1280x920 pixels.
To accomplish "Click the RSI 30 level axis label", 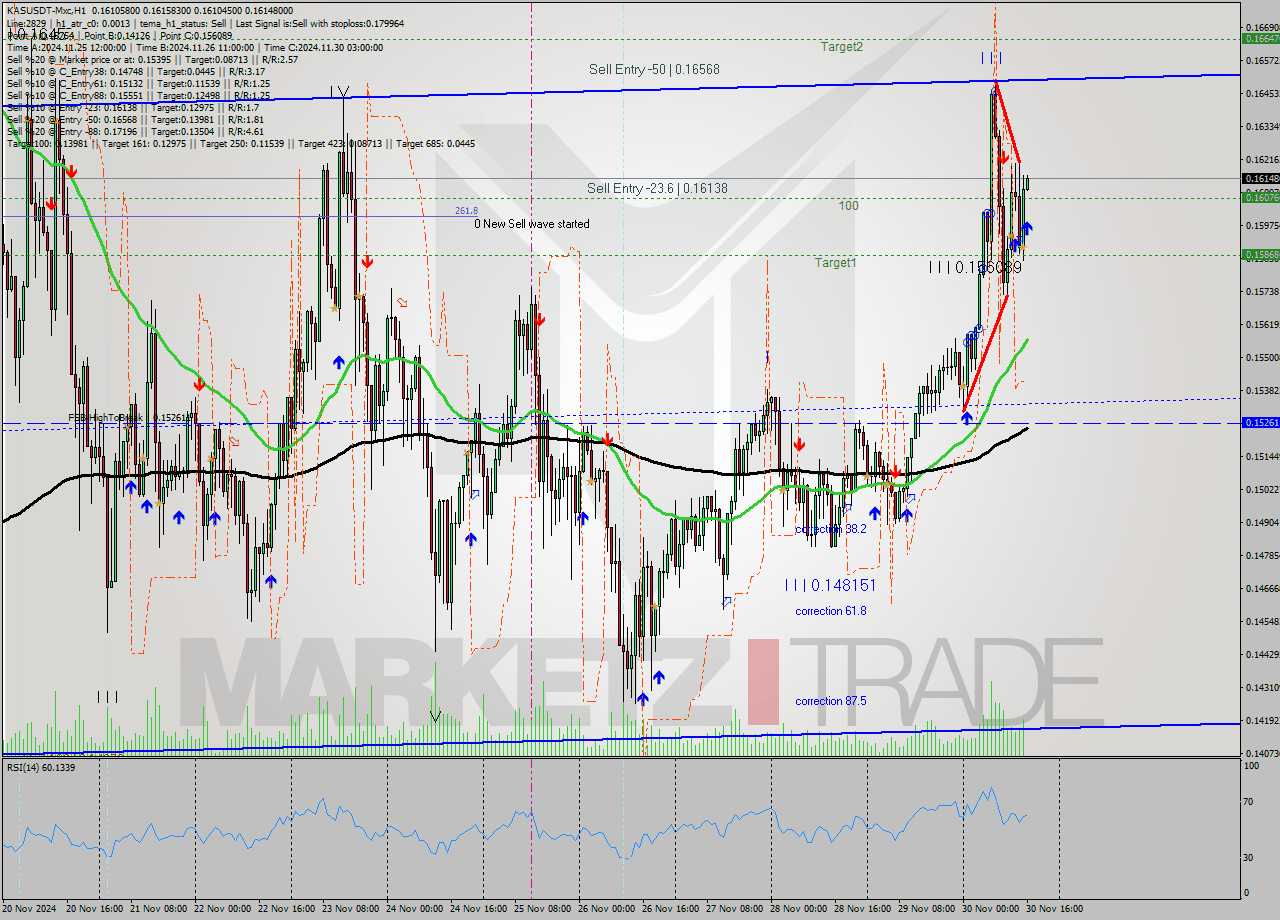I will pos(1249,857).
